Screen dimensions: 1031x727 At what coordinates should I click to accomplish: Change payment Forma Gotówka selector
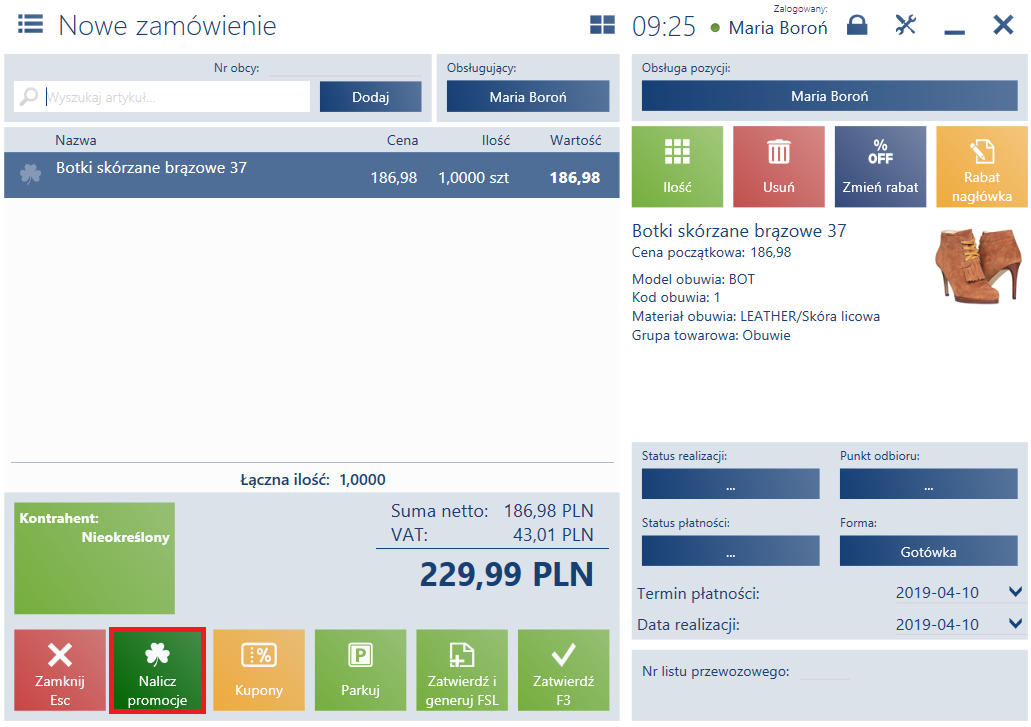click(928, 551)
